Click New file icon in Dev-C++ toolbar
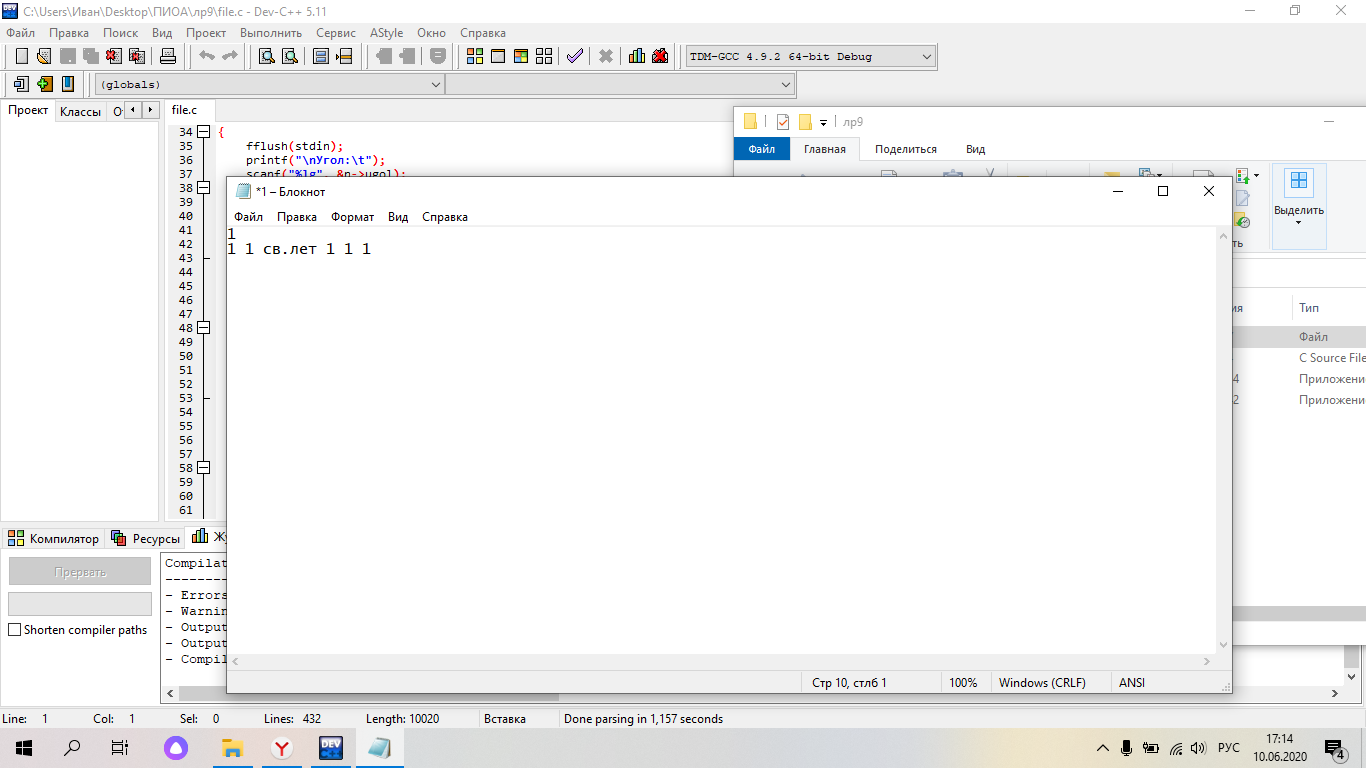Screen dimensions: 1366x768 [x=21, y=56]
